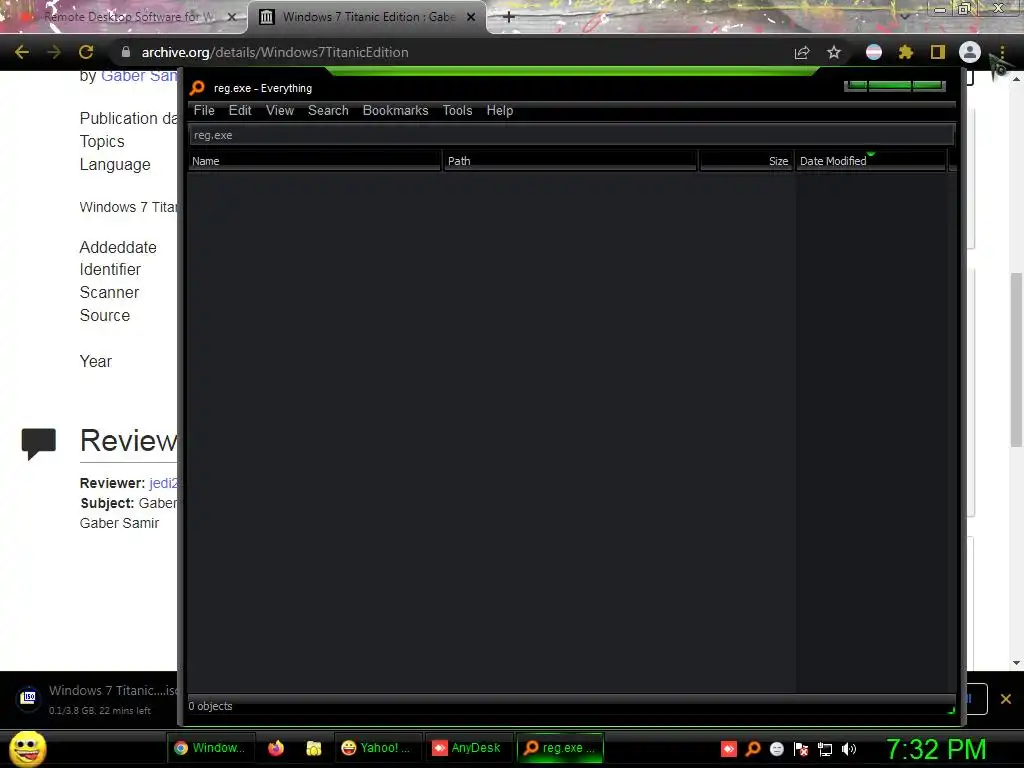1024x768 pixels.
Task: Click the Reviews speech bubble icon
Action: [x=39, y=444]
